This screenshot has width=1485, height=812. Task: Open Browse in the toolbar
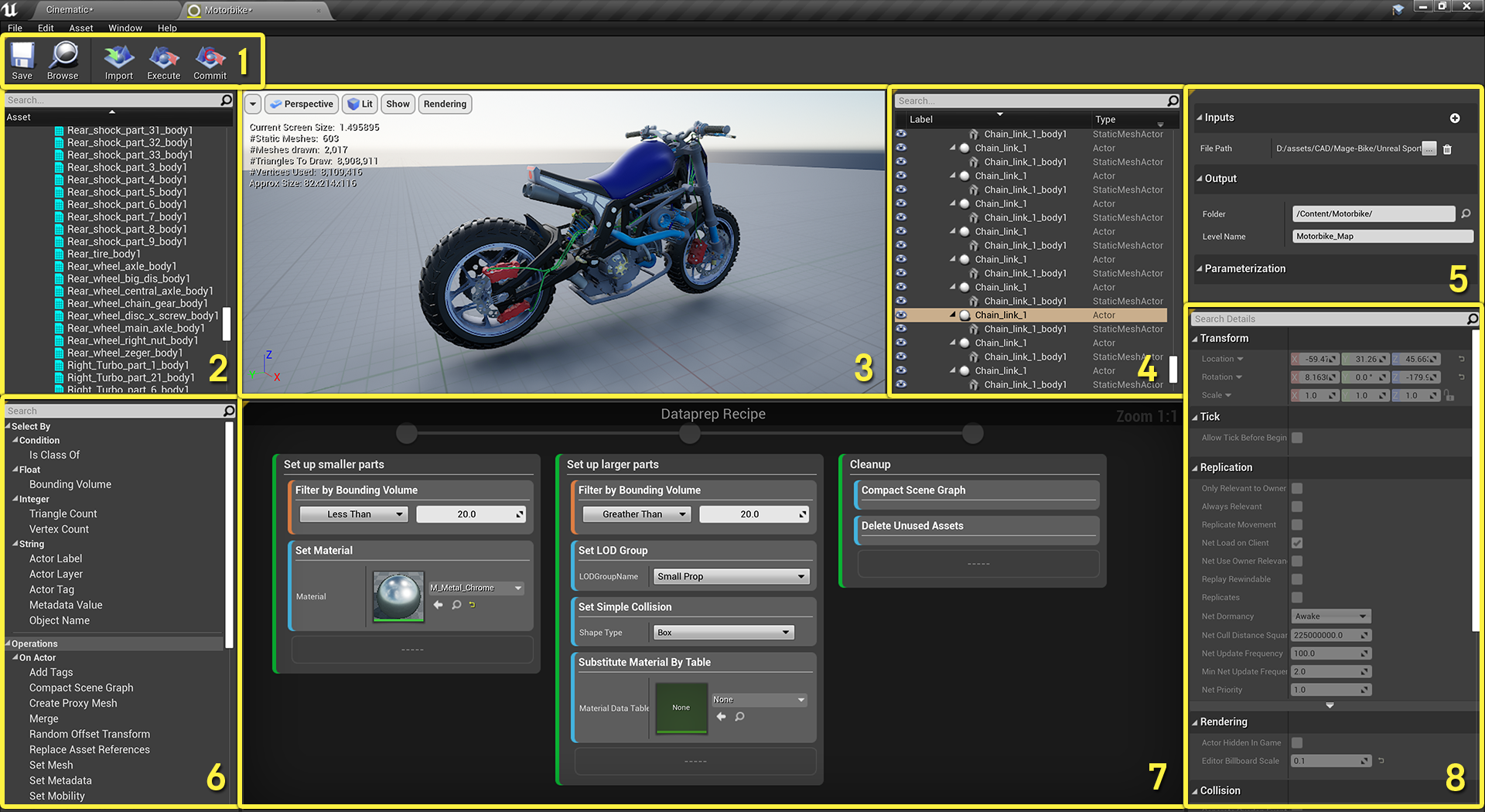(63, 61)
